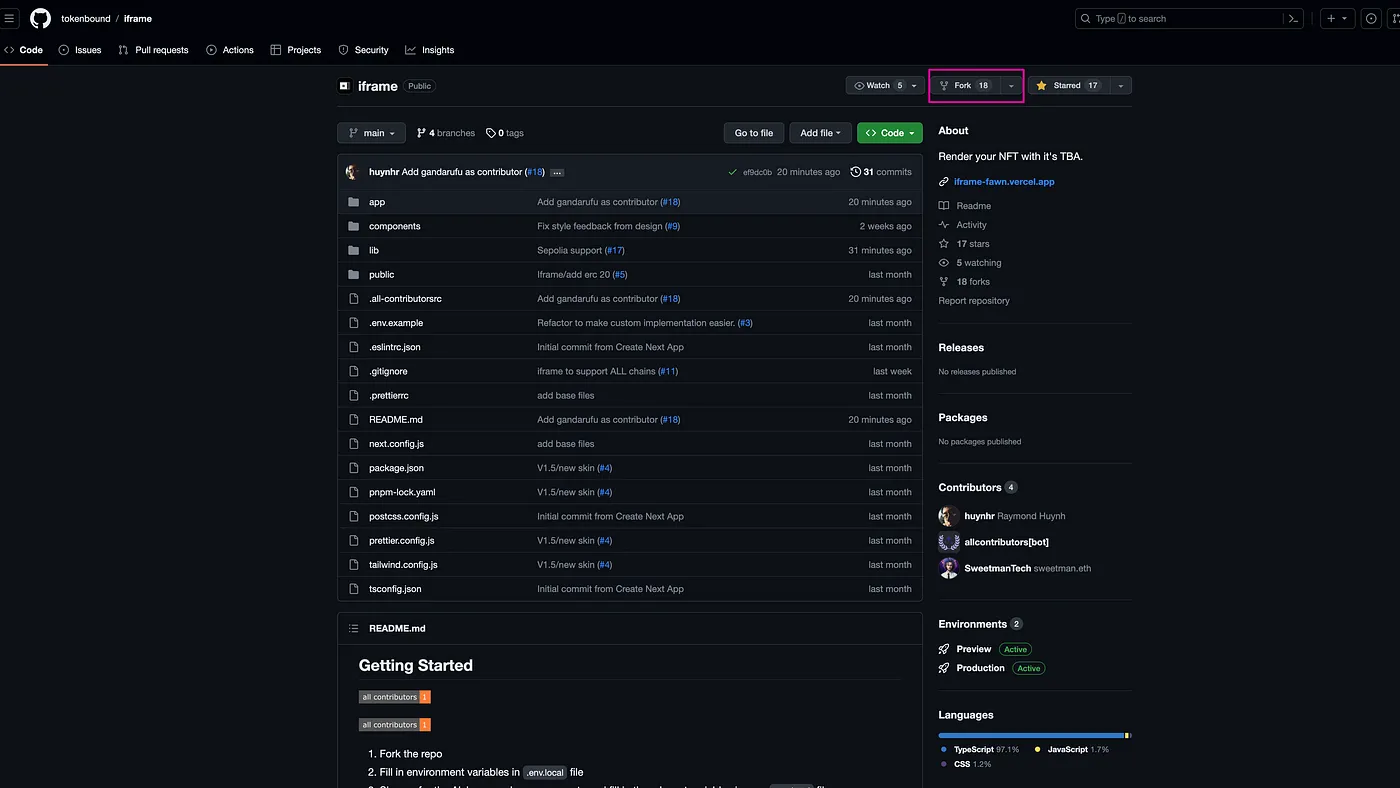
Task: Click the file icon beside .env.example
Action: tap(353, 323)
